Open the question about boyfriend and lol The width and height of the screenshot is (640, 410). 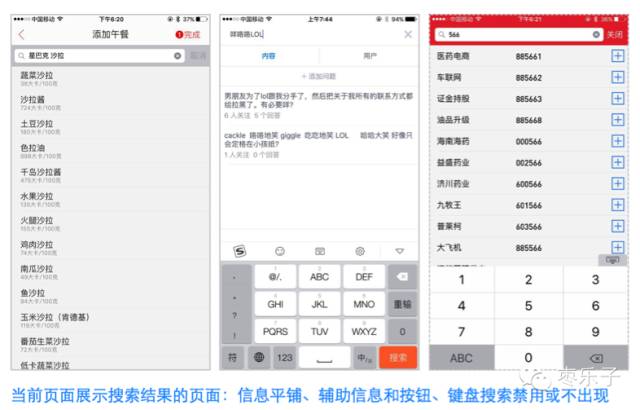[x=319, y=105]
